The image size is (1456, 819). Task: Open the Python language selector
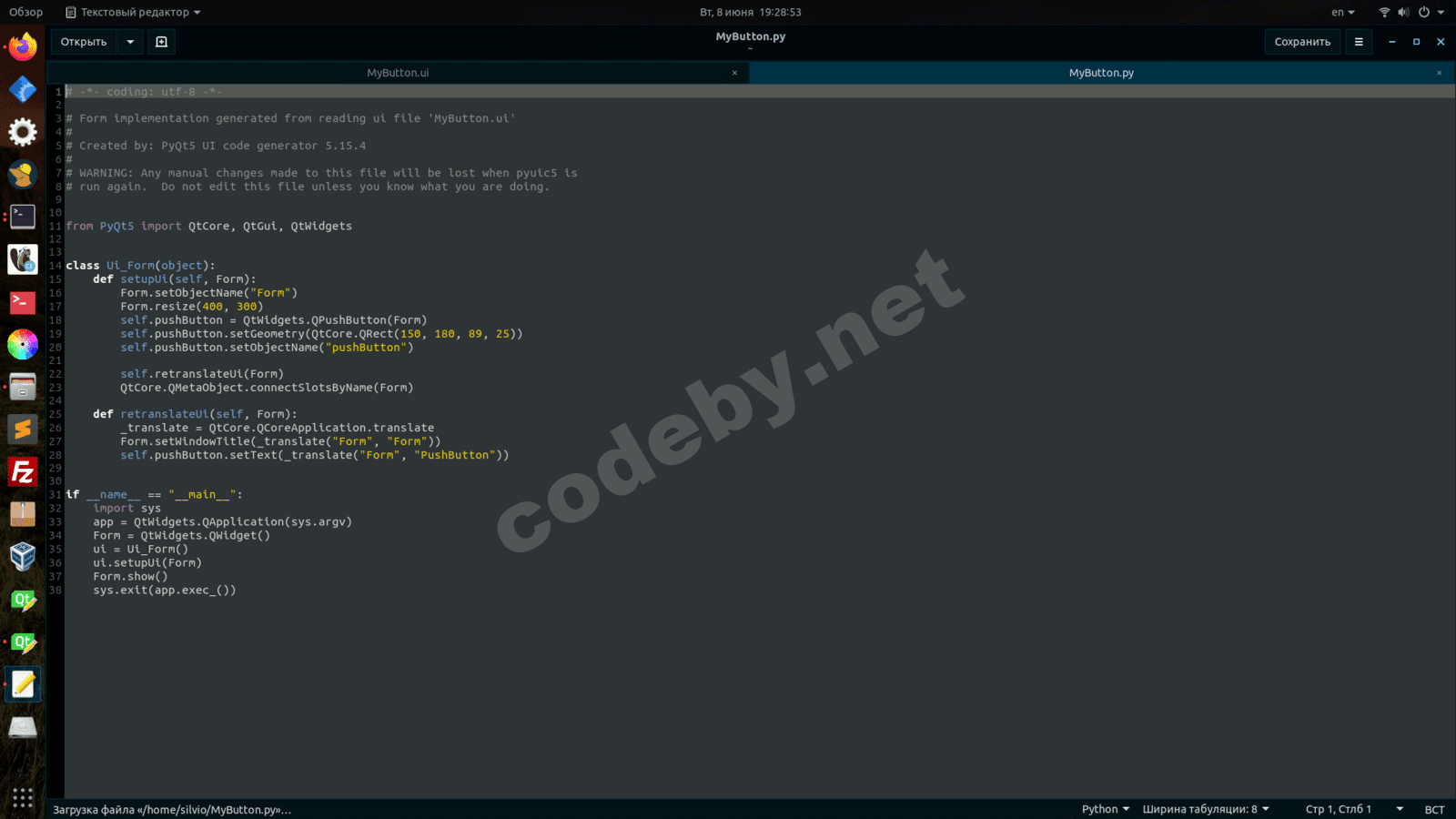click(x=1105, y=809)
